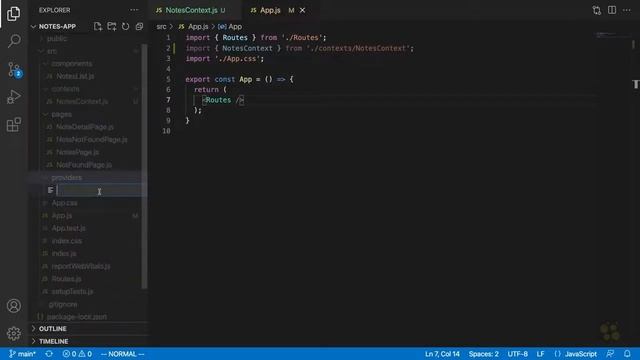Open the Search view in activity bar

13,41
